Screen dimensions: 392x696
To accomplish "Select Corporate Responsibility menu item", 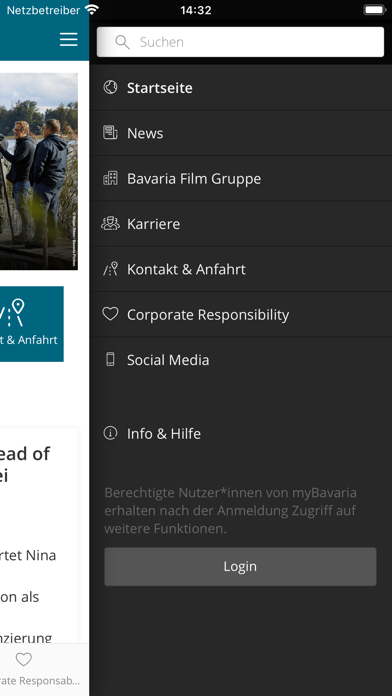I will click(x=241, y=314).
